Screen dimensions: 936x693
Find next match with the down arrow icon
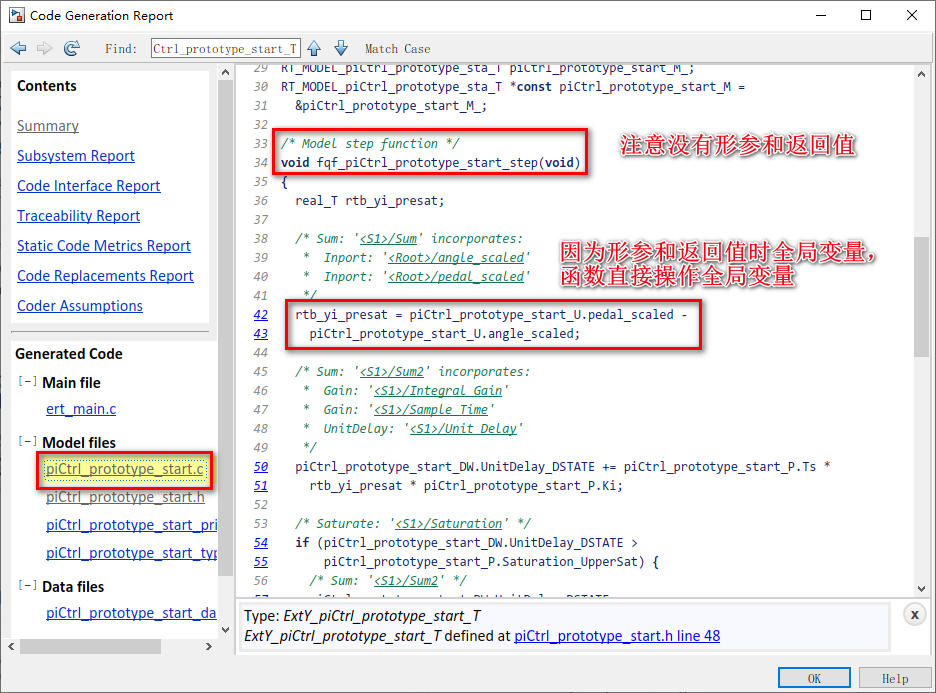tap(341, 47)
